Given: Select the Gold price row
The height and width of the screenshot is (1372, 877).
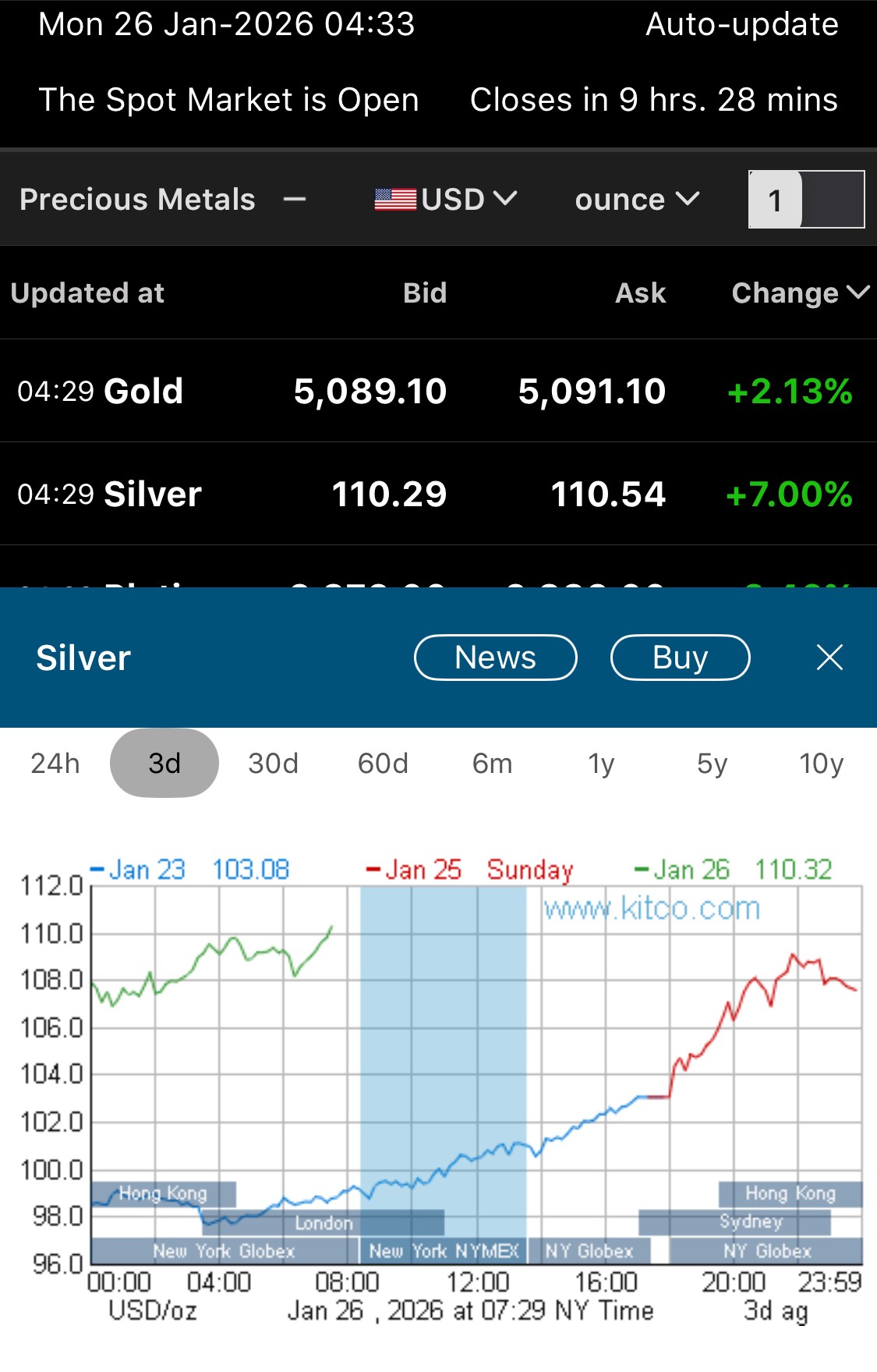Looking at the screenshot, I should click(x=438, y=391).
